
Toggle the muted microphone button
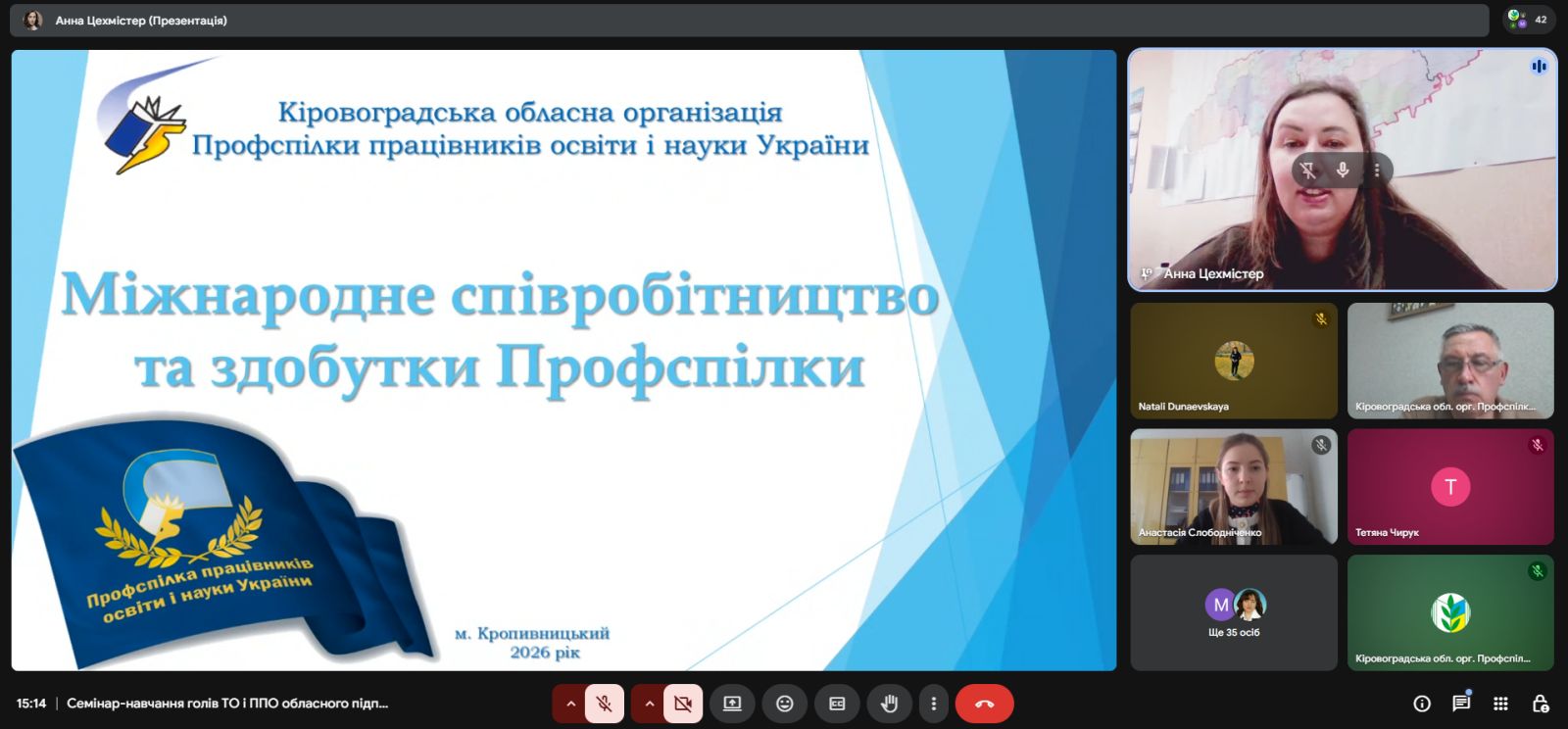click(x=605, y=704)
